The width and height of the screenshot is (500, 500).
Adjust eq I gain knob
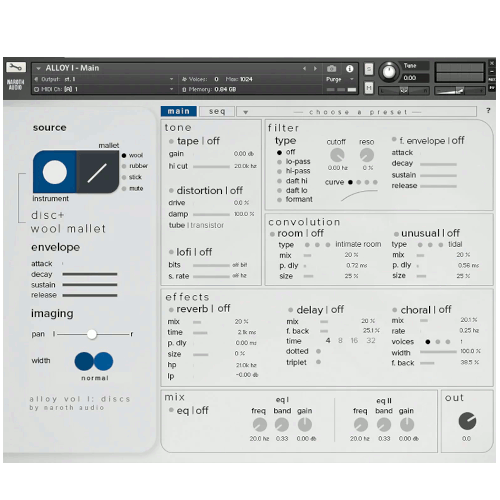click(305, 425)
